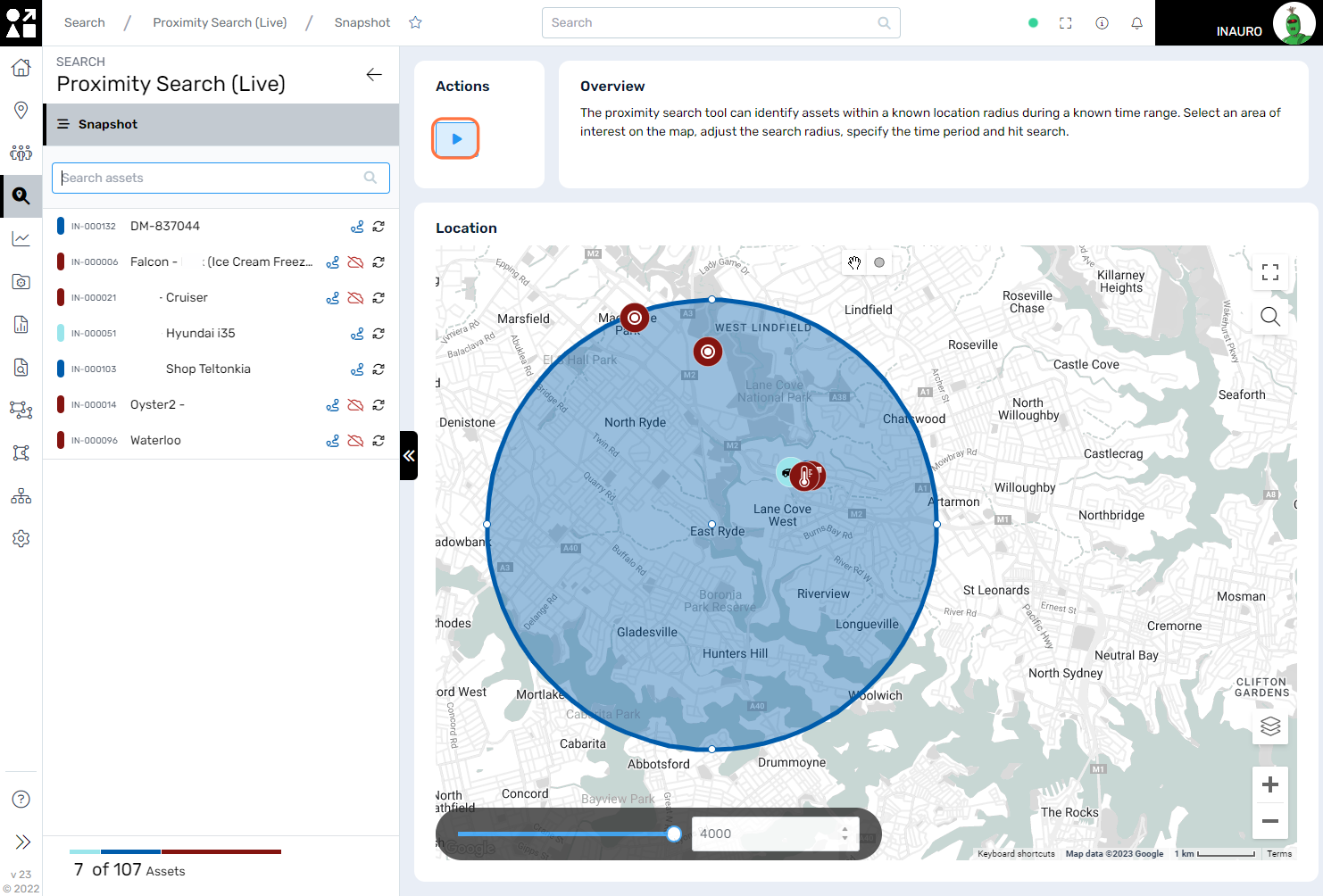Open the Snapshot hamburger menu
Screen dimensions: 1323x896
tap(63, 124)
